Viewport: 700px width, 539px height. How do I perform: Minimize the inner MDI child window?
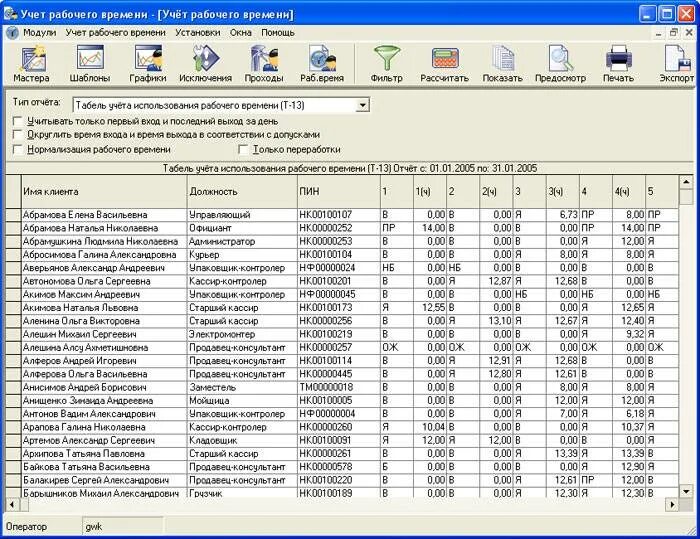coord(659,33)
